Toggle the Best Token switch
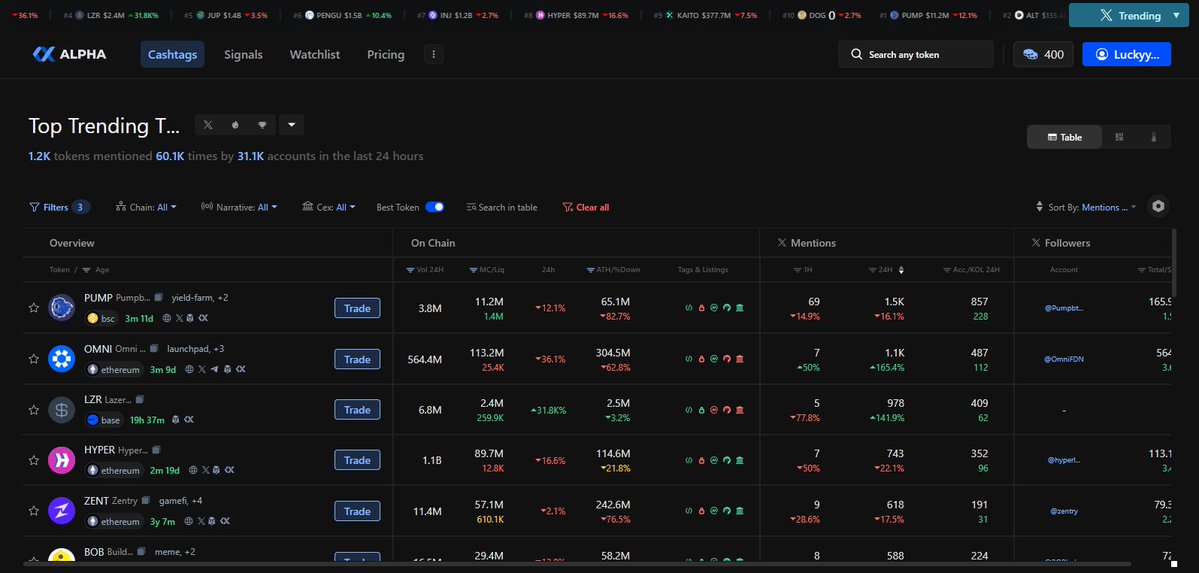This screenshot has width=1199, height=573. 434,207
